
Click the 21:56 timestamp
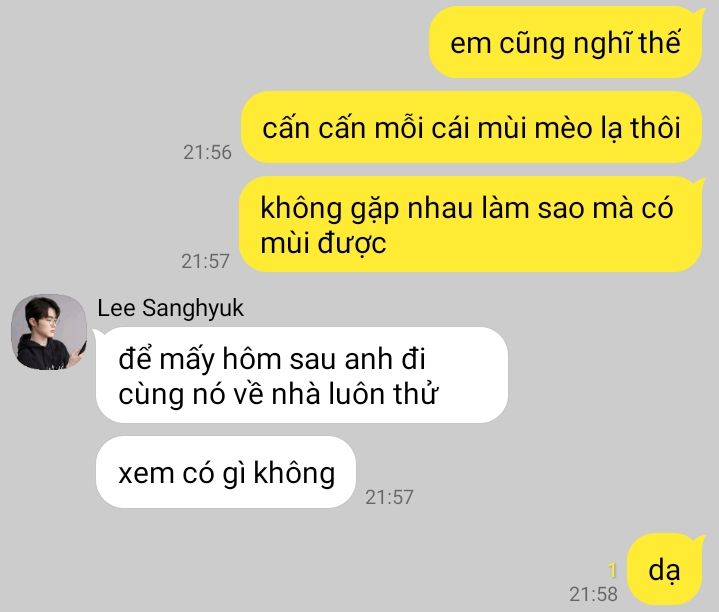pos(207,152)
